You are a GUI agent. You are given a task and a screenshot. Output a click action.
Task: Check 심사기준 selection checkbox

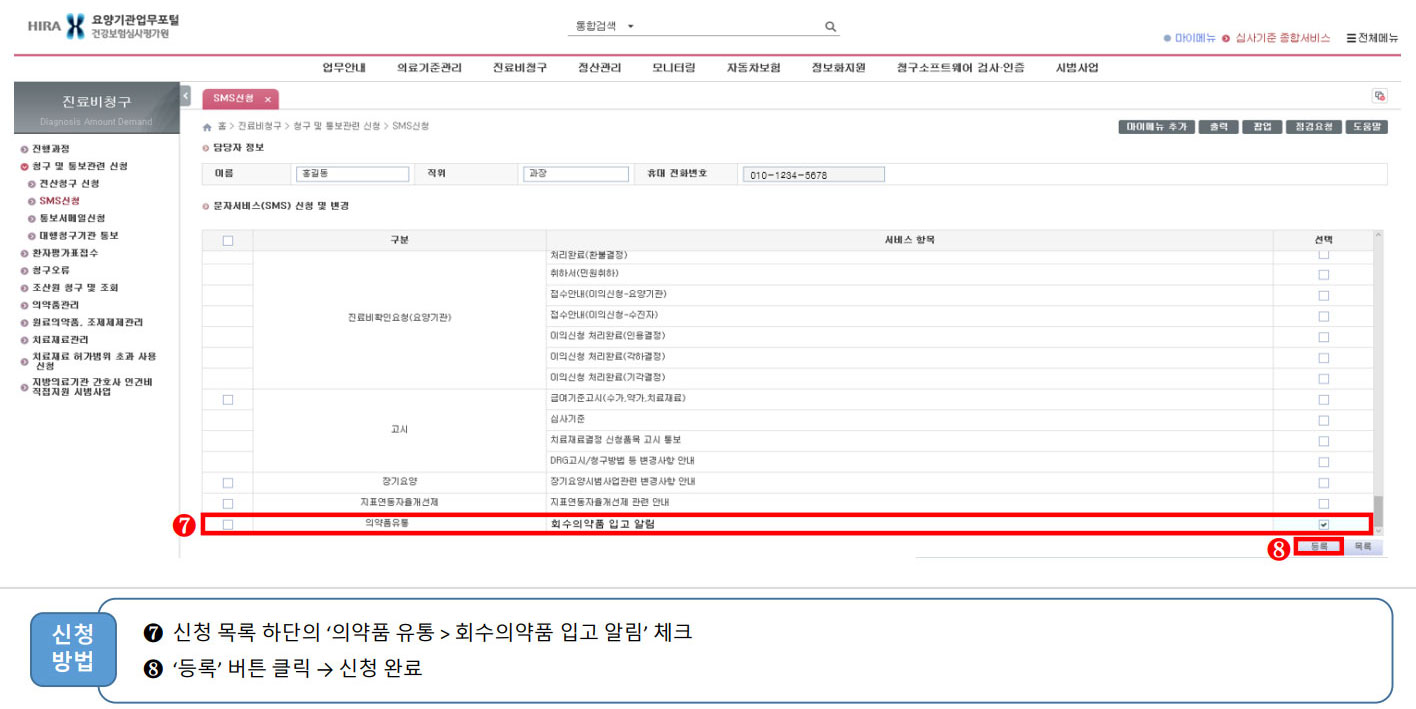click(1324, 420)
